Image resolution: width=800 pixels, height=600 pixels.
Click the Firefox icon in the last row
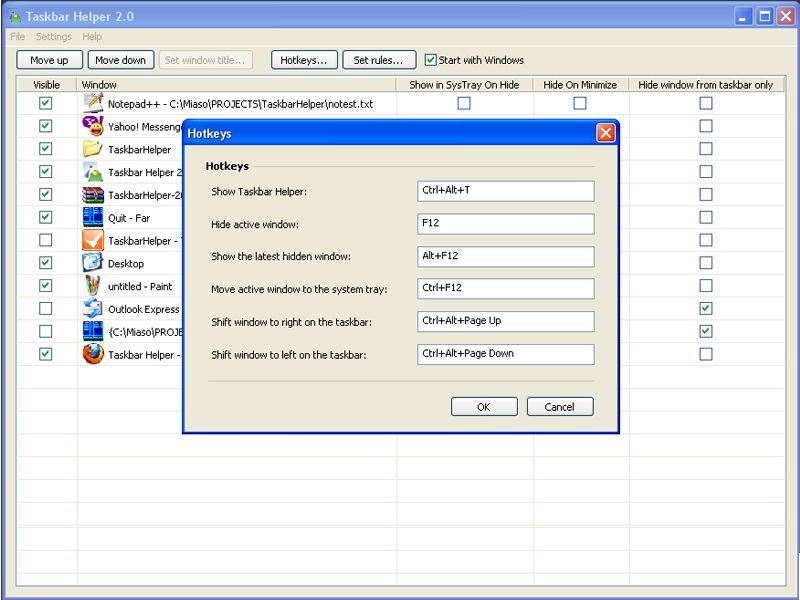93,354
